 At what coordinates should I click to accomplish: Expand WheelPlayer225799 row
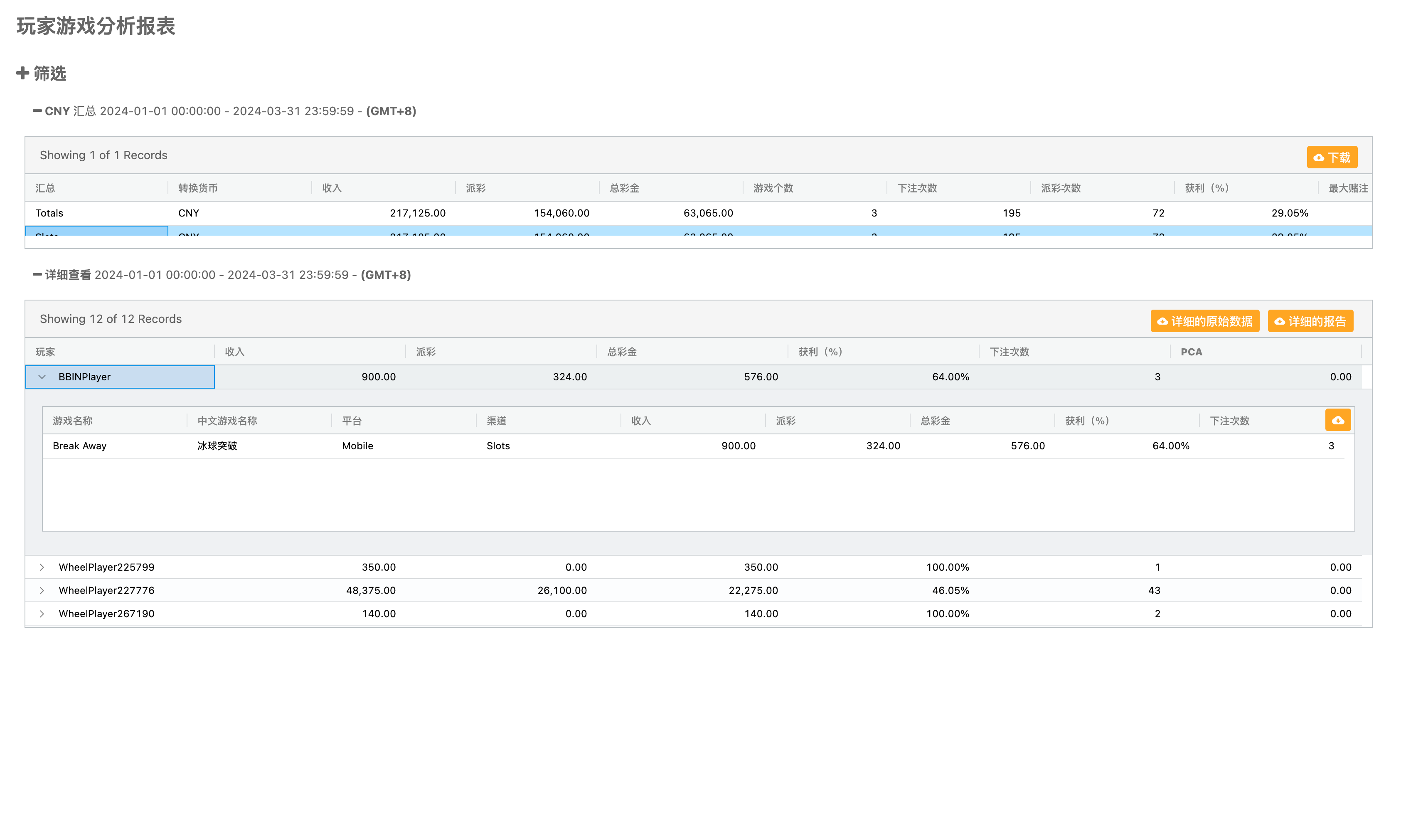click(x=42, y=567)
